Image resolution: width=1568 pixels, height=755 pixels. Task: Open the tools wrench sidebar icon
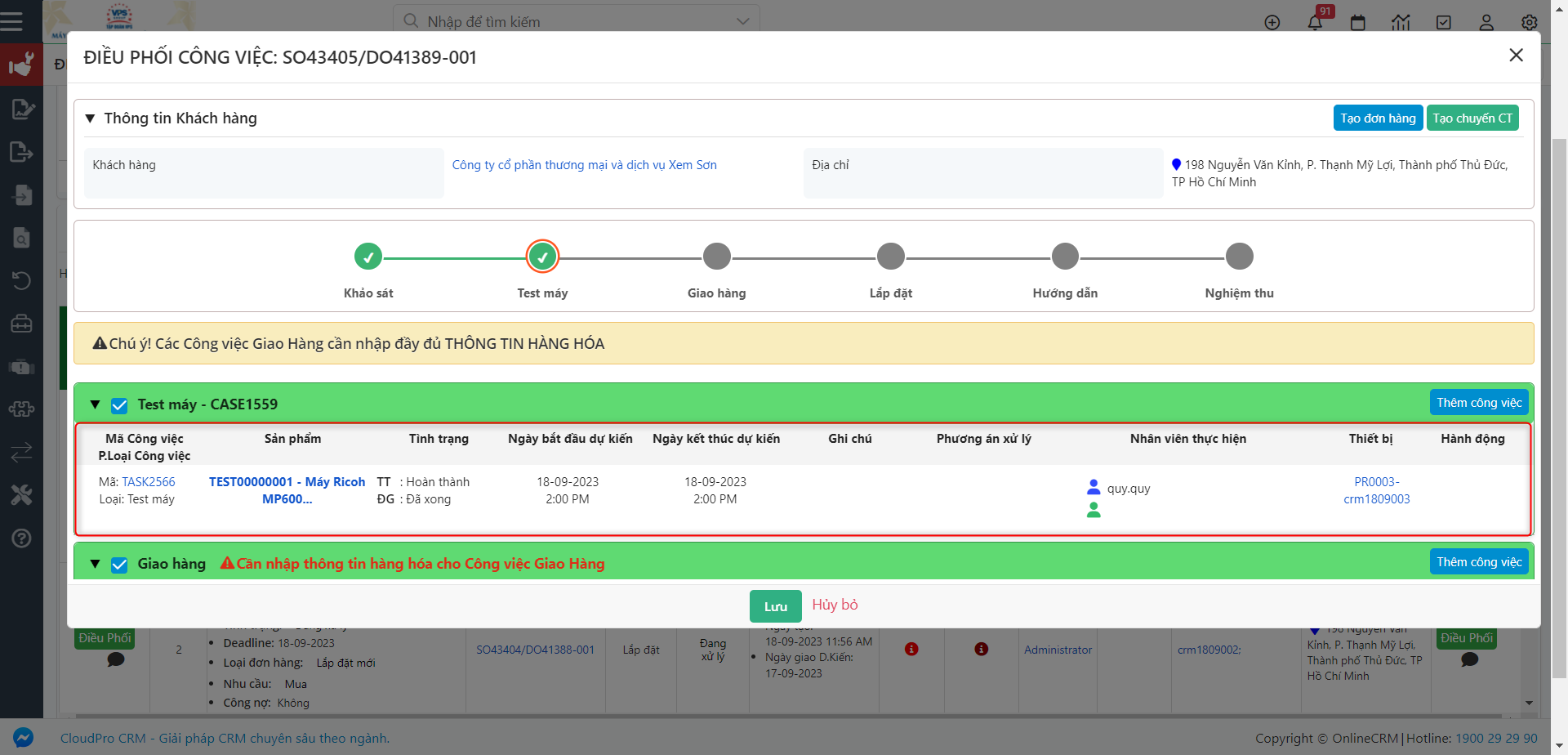pos(21,494)
